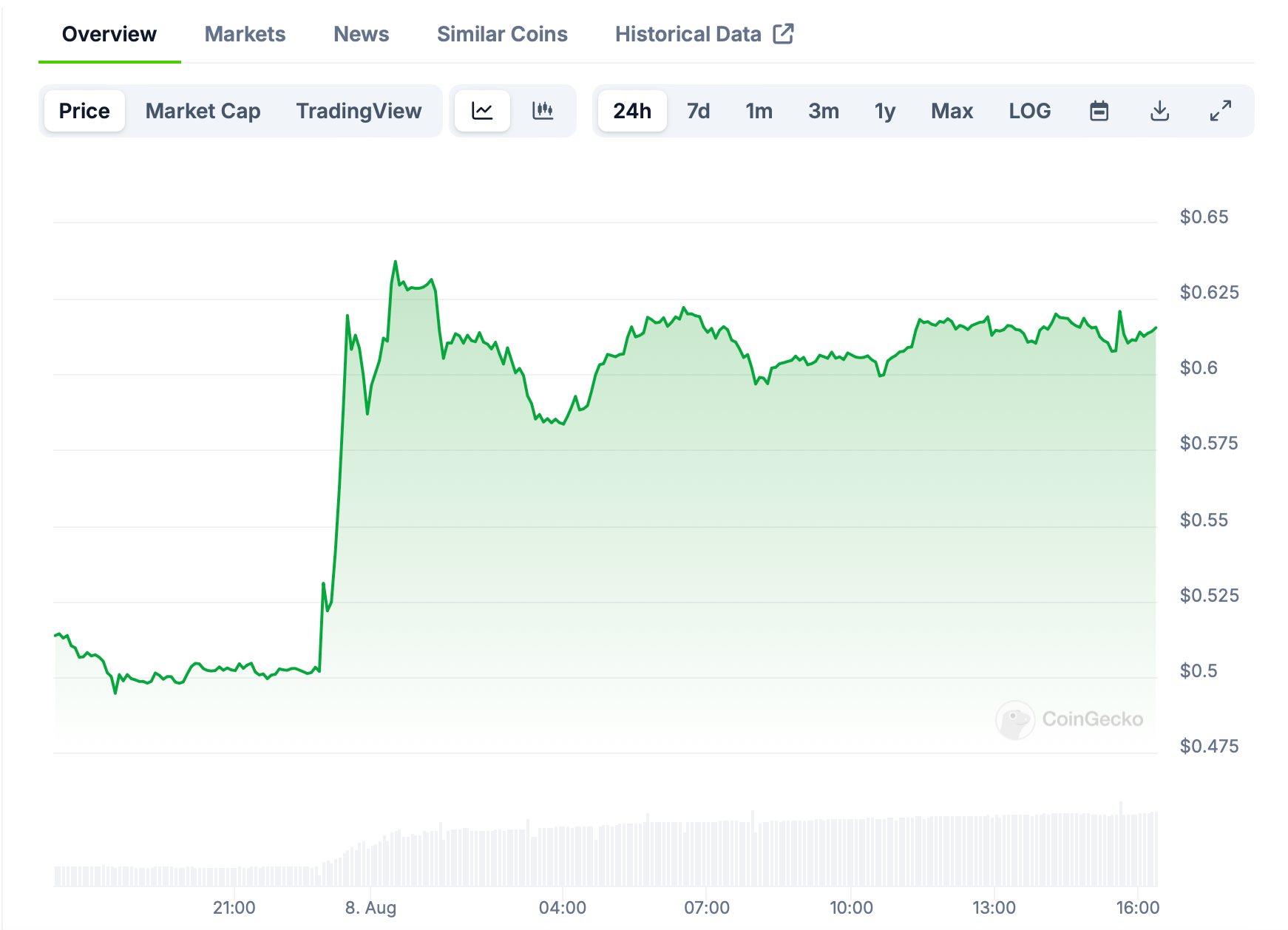Switch to the TradingView chart
1288x930 pixels.
click(x=359, y=110)
